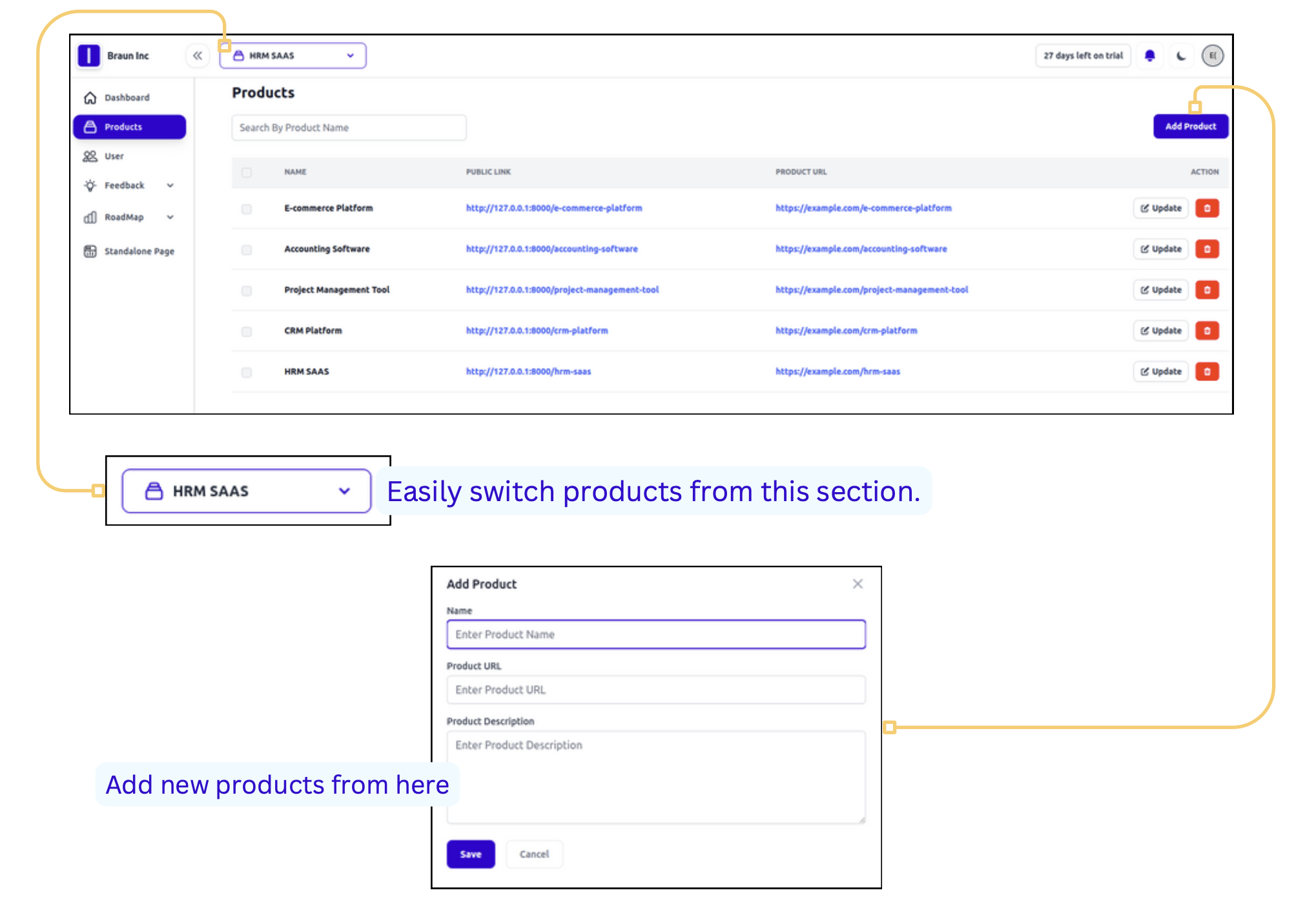Delete the HRM SAAS product row
Screen dimensions: 1316x908
coord(1206,371)
